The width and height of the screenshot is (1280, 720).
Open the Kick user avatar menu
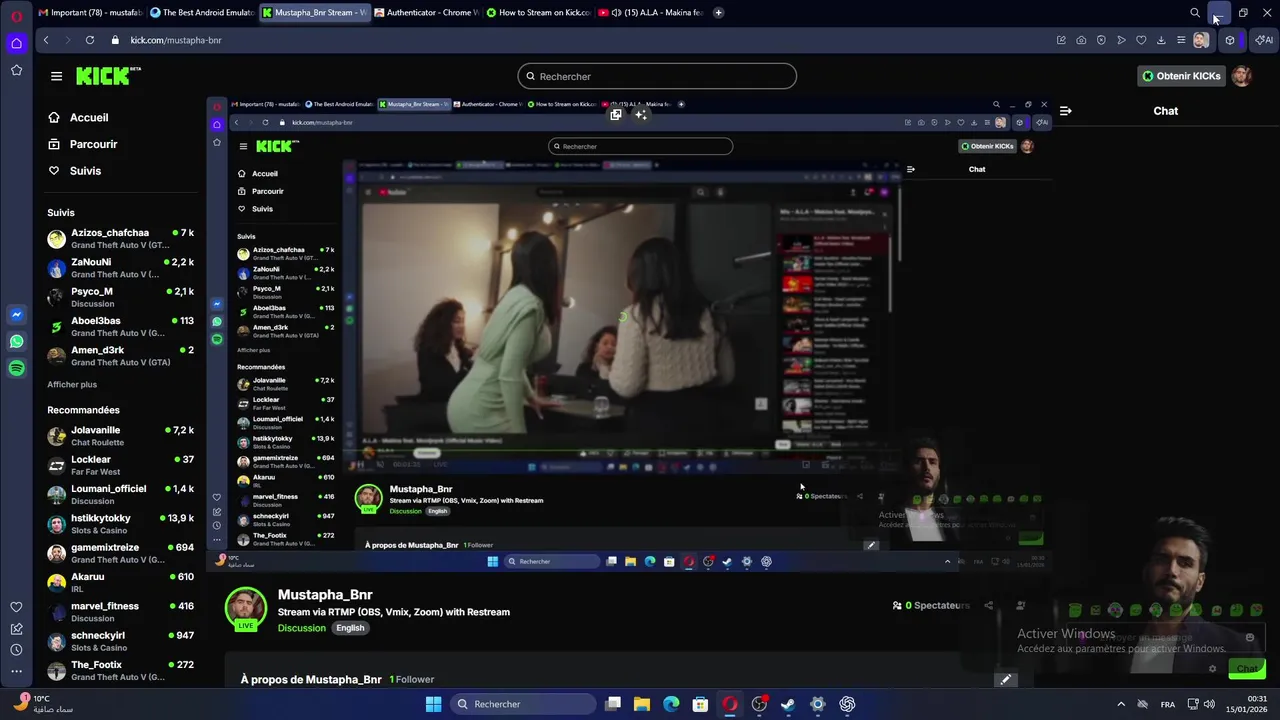(1242, 76)
